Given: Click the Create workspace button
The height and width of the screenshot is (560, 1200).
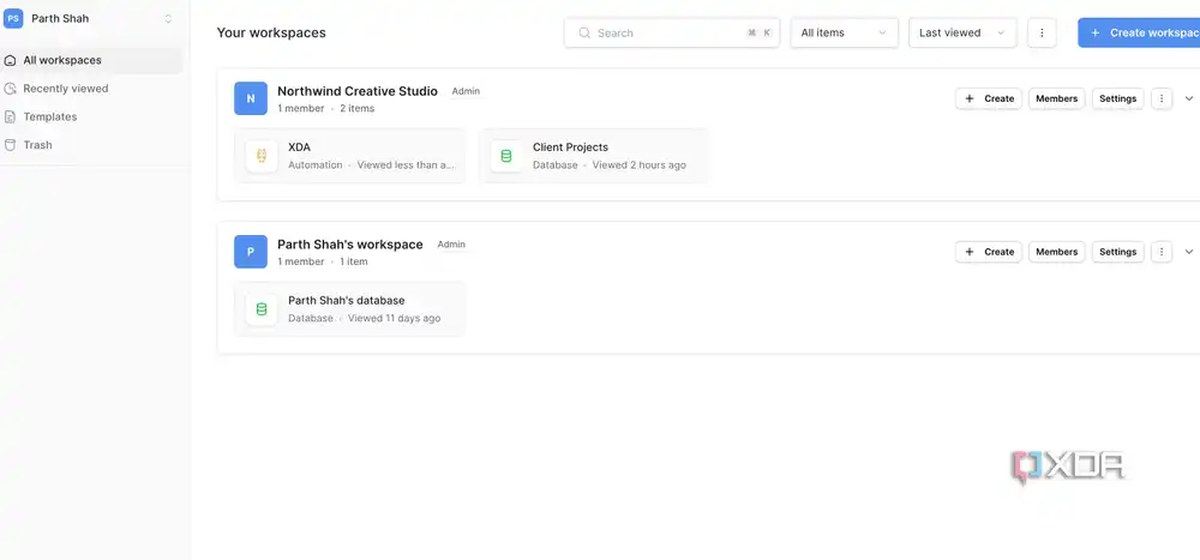Looking at the screenshot, I should [x=1139, y=33].
